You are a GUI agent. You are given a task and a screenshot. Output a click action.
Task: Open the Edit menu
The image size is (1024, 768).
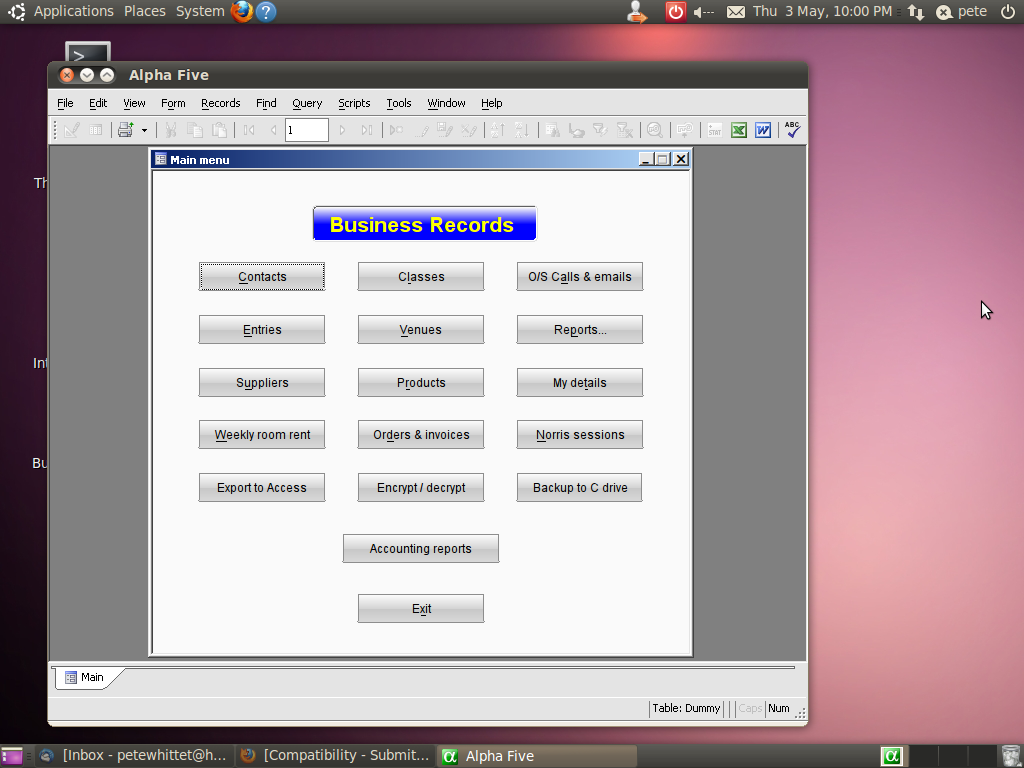(x=98, y=103)
